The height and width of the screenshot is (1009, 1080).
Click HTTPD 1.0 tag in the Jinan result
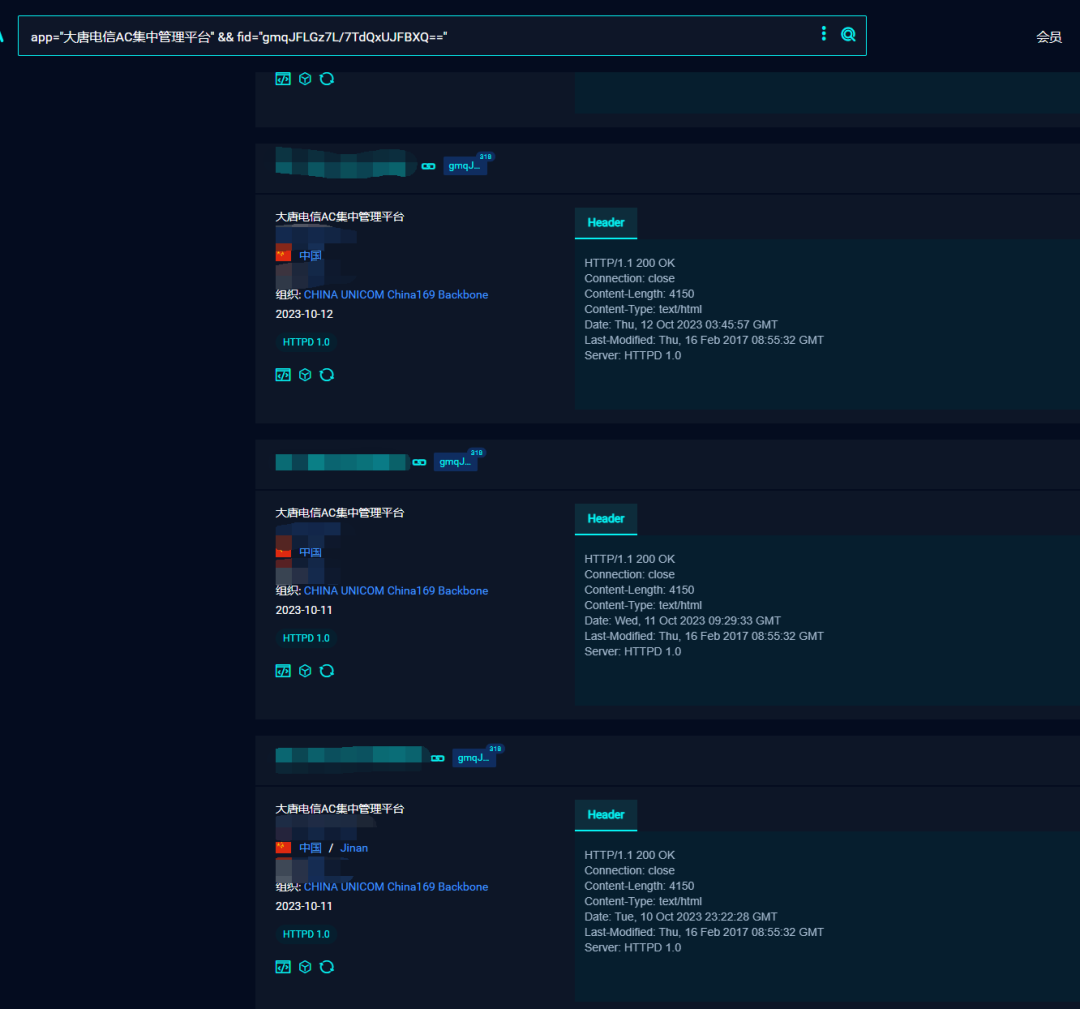(x=307, y=935)
